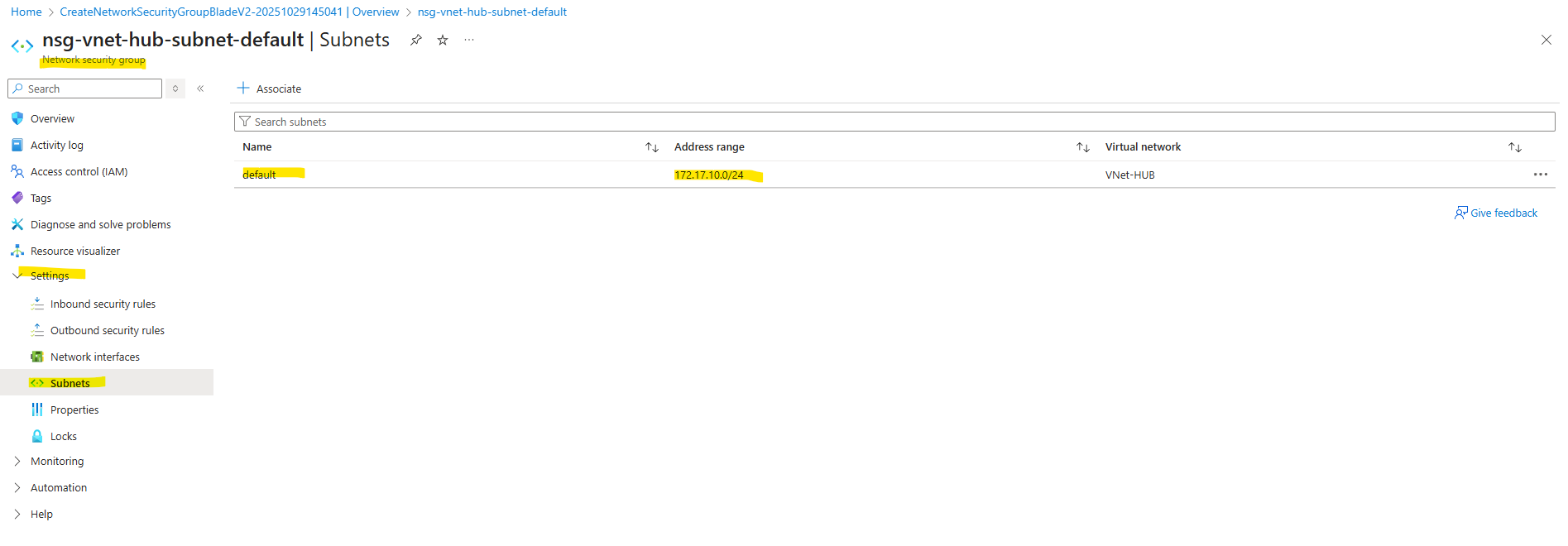Viewport: 1568px width, 546px height.
Task: Click the Associate button
Action: click(269, 89)
